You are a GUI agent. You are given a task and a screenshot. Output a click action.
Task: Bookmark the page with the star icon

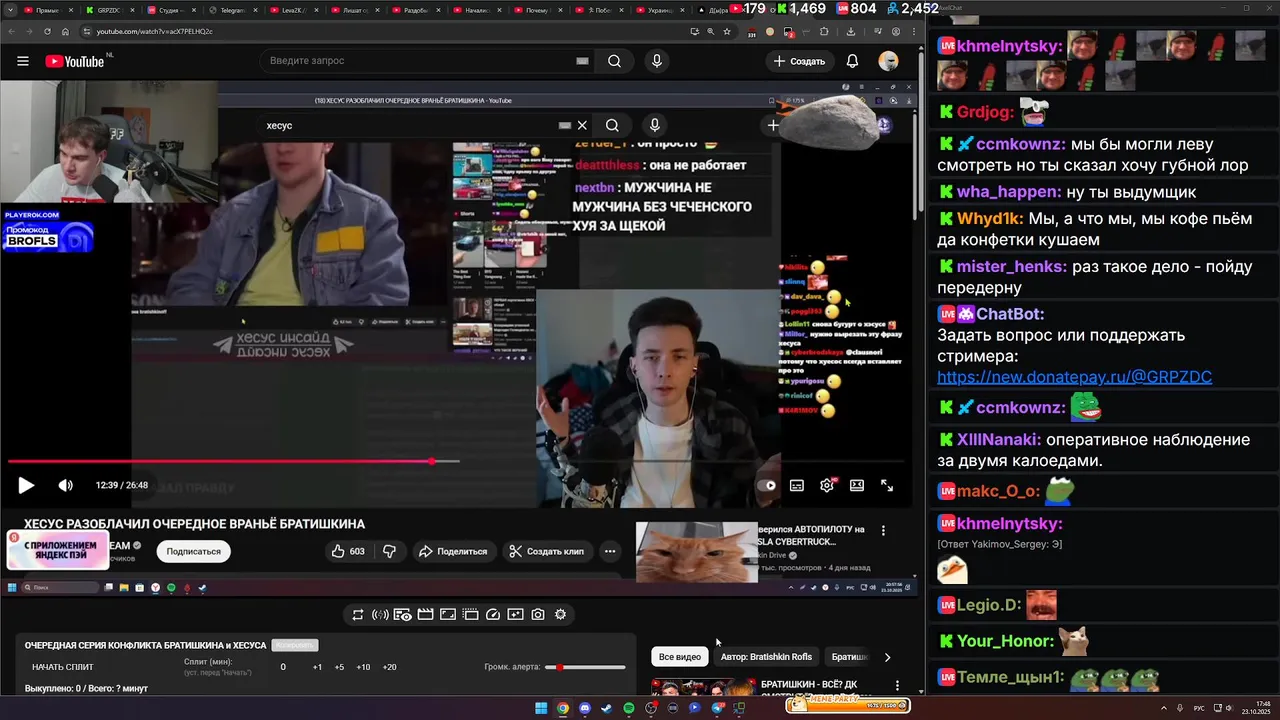coord(727,31)
